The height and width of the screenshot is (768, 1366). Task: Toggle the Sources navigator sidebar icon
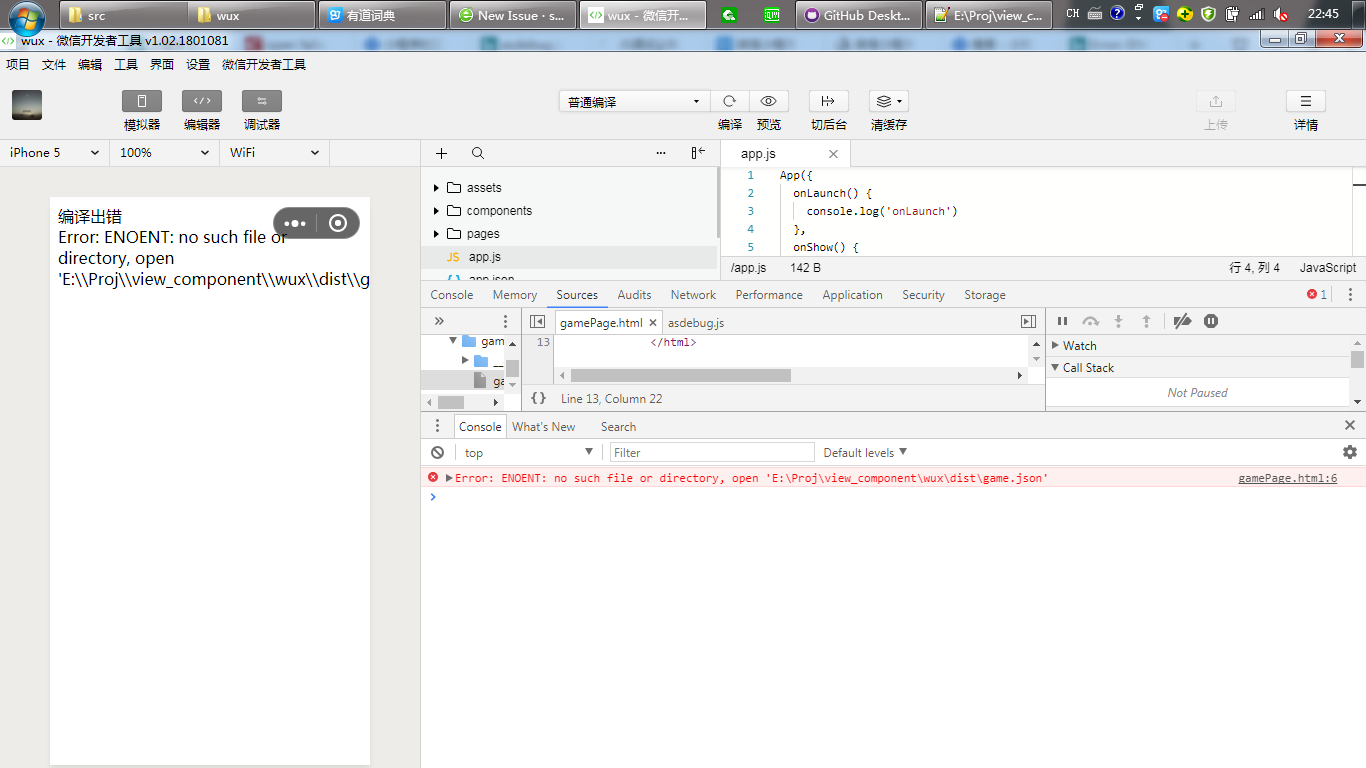pos(537,322)
